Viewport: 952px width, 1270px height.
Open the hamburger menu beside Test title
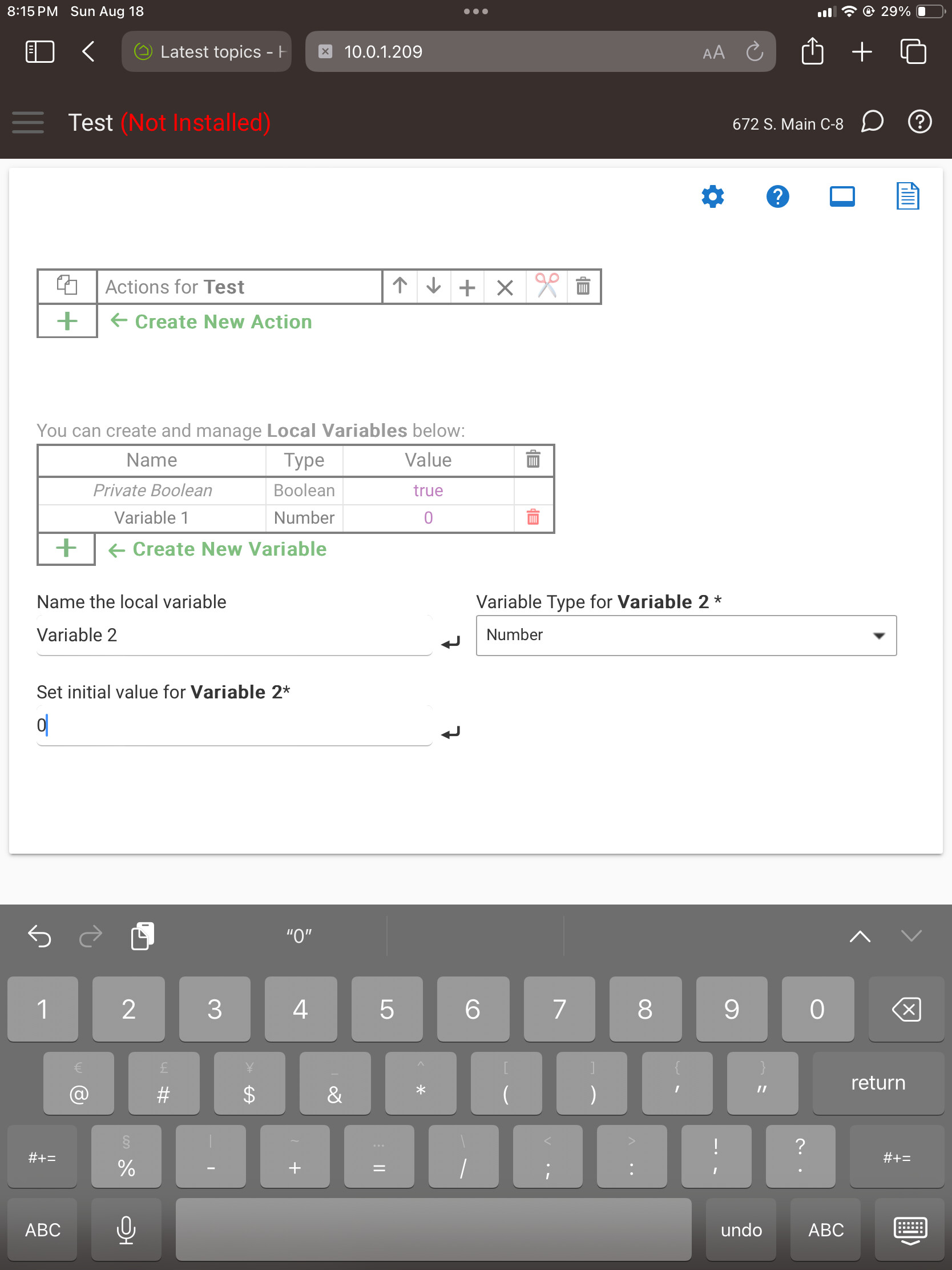tap(28, 122)
